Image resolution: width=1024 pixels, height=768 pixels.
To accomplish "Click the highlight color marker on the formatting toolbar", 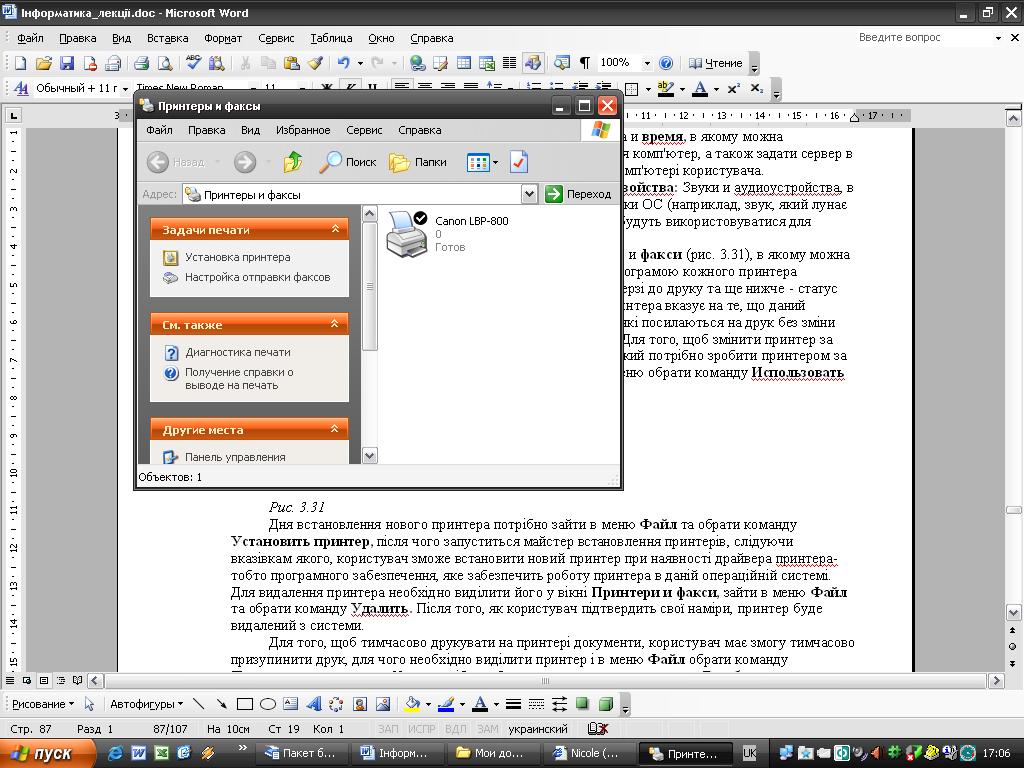I will [x=665, y=88].
